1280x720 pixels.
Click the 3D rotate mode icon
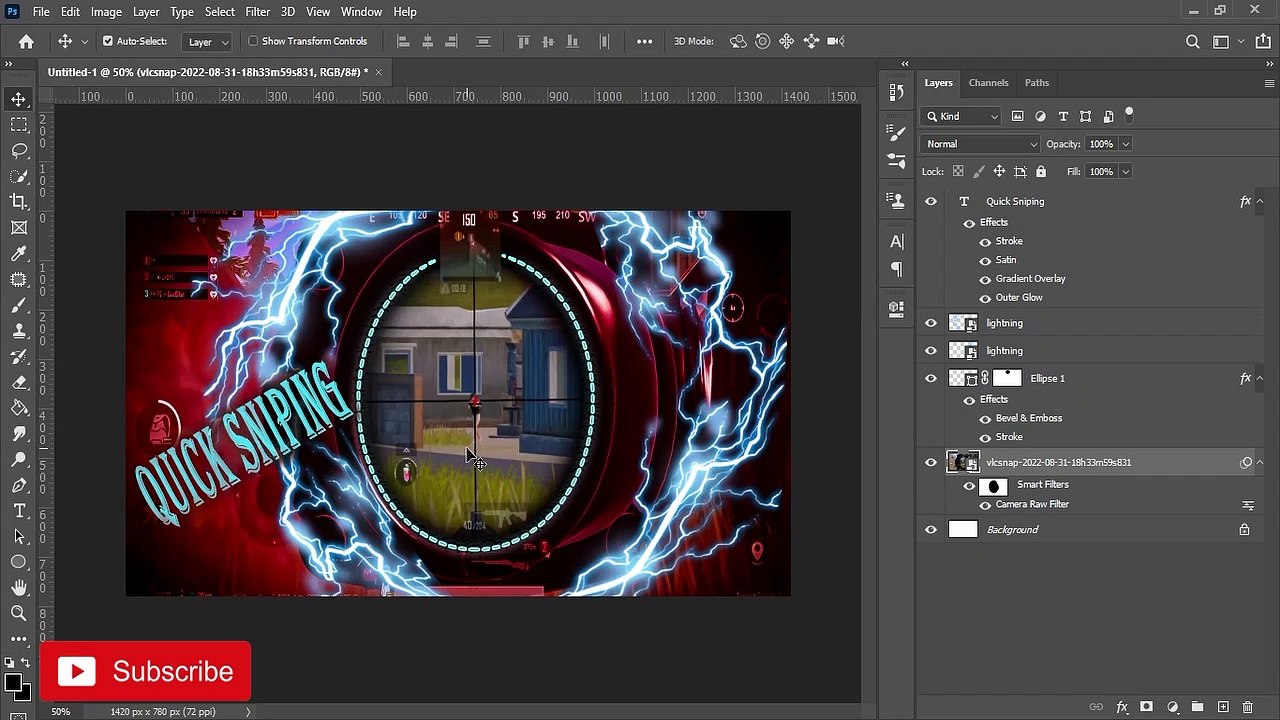[x=738, y=41]
